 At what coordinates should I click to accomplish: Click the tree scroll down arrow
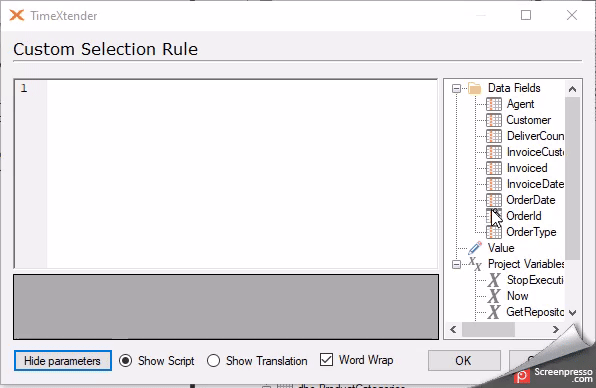click(x=572, y=313)
